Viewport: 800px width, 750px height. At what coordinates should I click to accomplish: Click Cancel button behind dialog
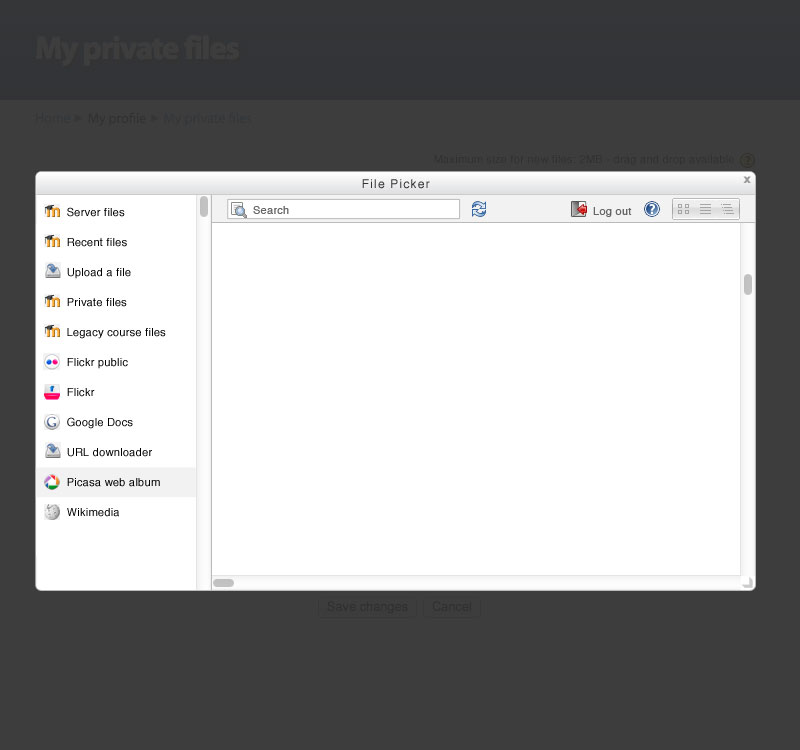point(452,607)
